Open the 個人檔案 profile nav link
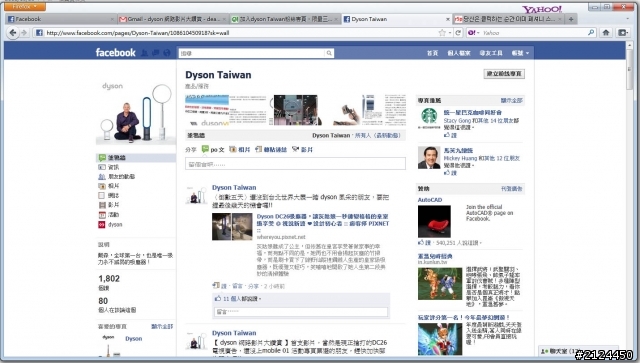Image resolution: width=640 pixels, height=363 pixels. (459, 53)
